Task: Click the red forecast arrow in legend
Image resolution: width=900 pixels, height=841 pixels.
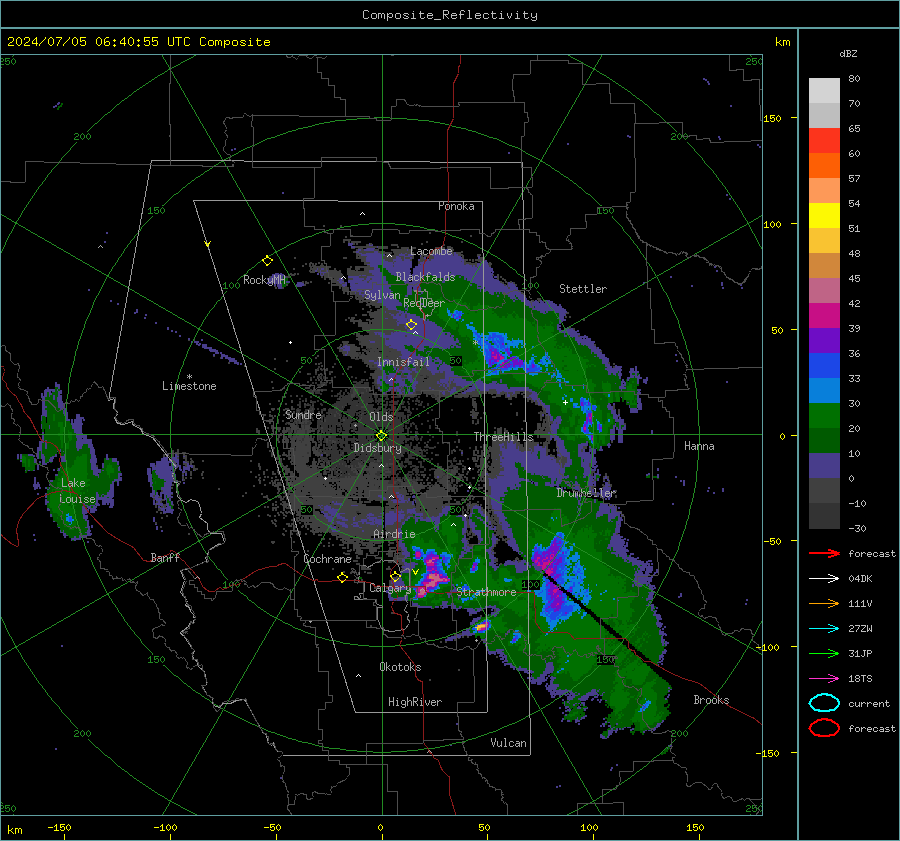Action: click(824, 553)
